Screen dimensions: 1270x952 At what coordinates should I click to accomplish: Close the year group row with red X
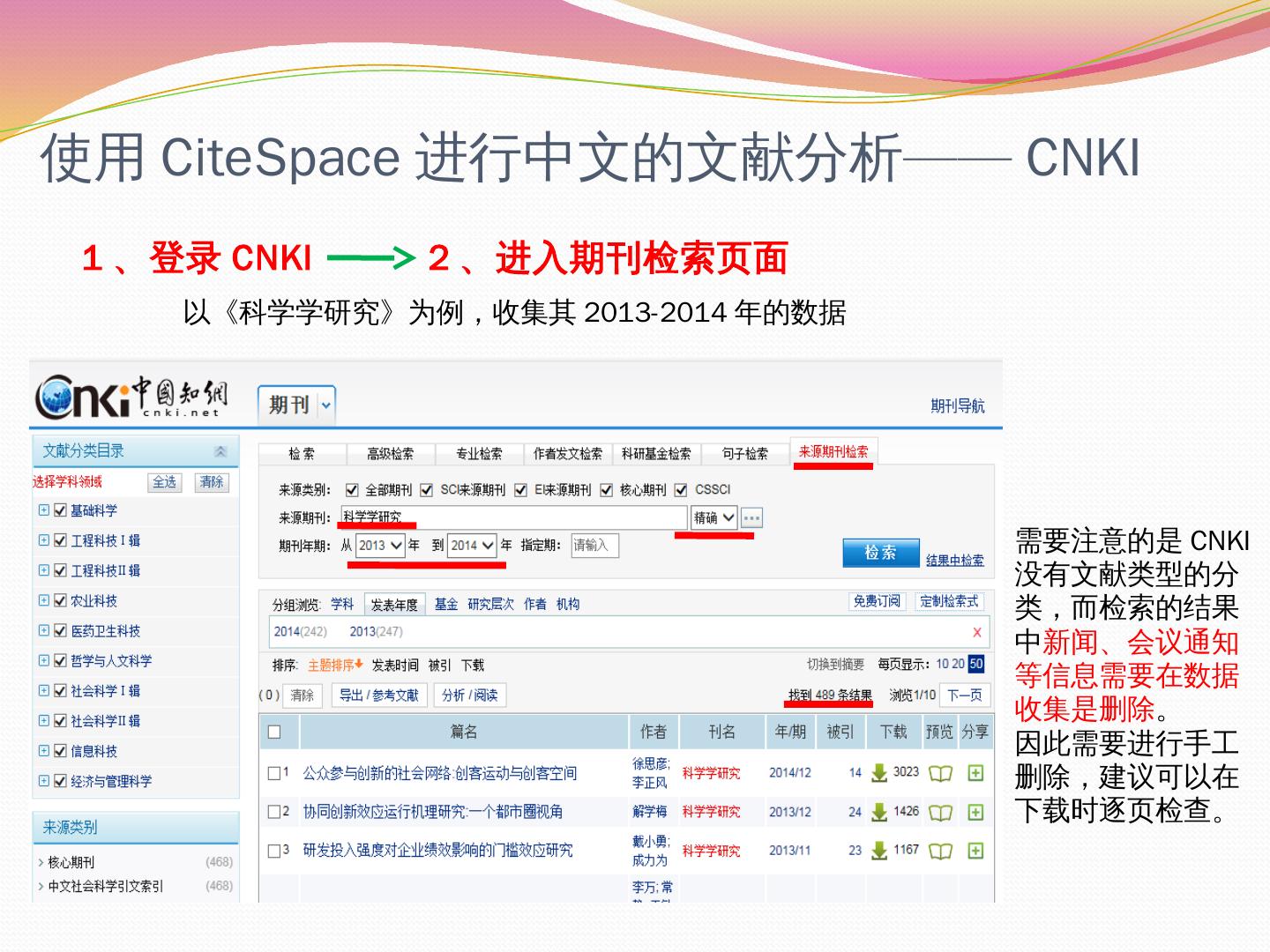(x=977, y=632)
